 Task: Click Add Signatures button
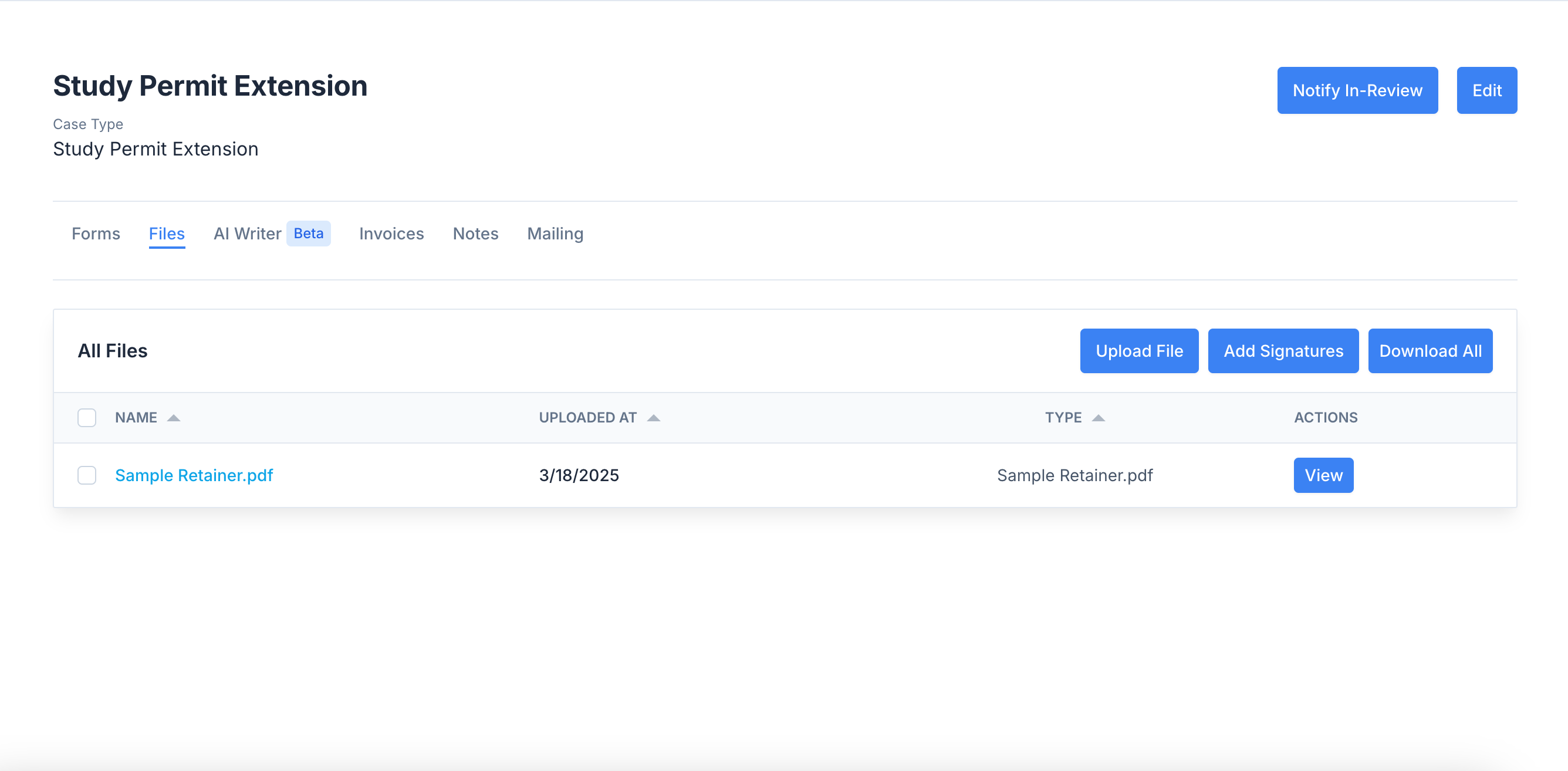(1283, 351)
